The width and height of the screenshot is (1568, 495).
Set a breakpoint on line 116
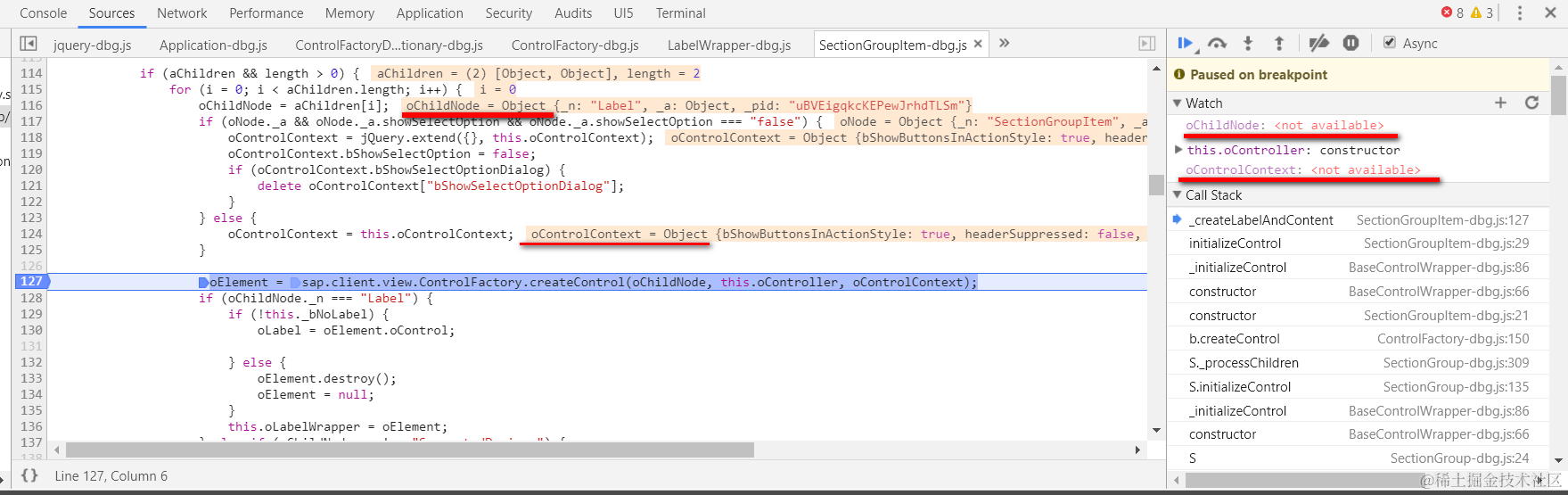pos(31,105)
